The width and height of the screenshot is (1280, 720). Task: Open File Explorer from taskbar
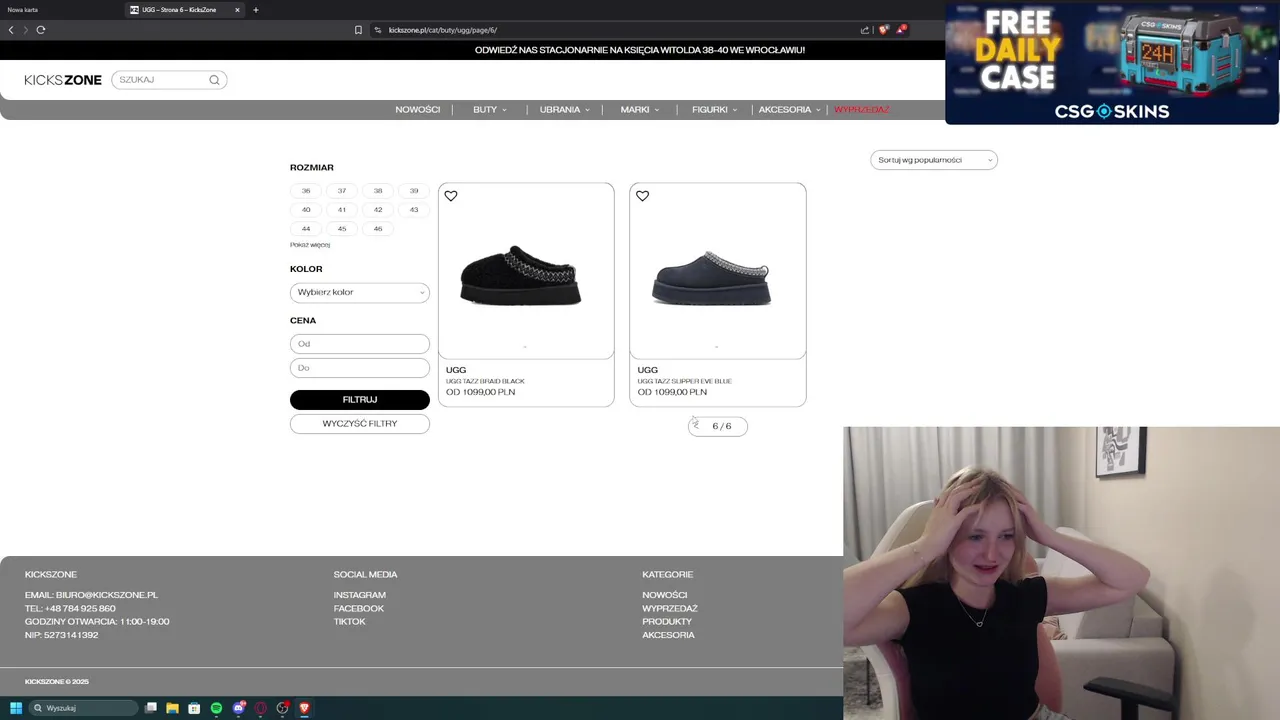pyautogui.click(x=172, y=708)
